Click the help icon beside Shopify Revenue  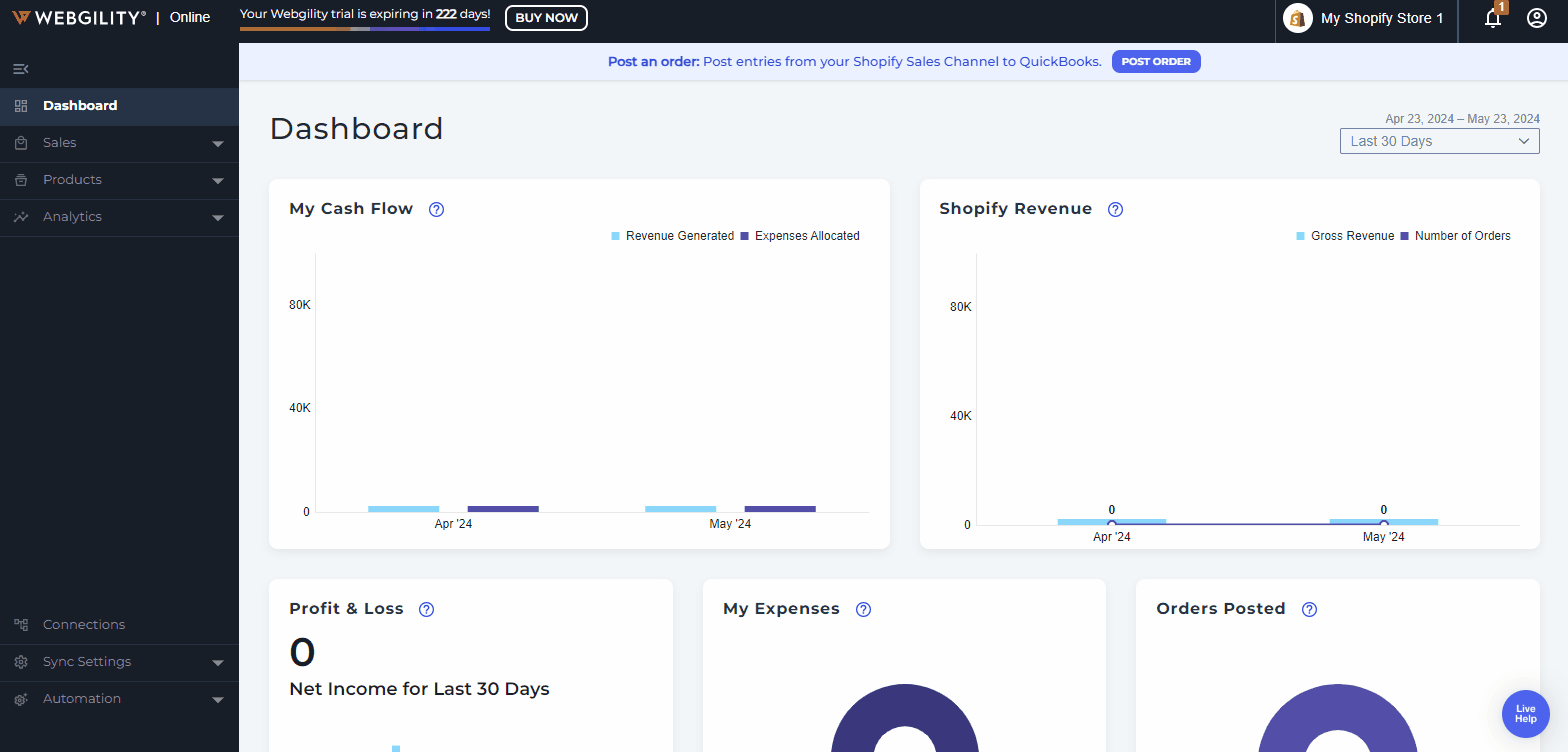(x=1116, y=209)
